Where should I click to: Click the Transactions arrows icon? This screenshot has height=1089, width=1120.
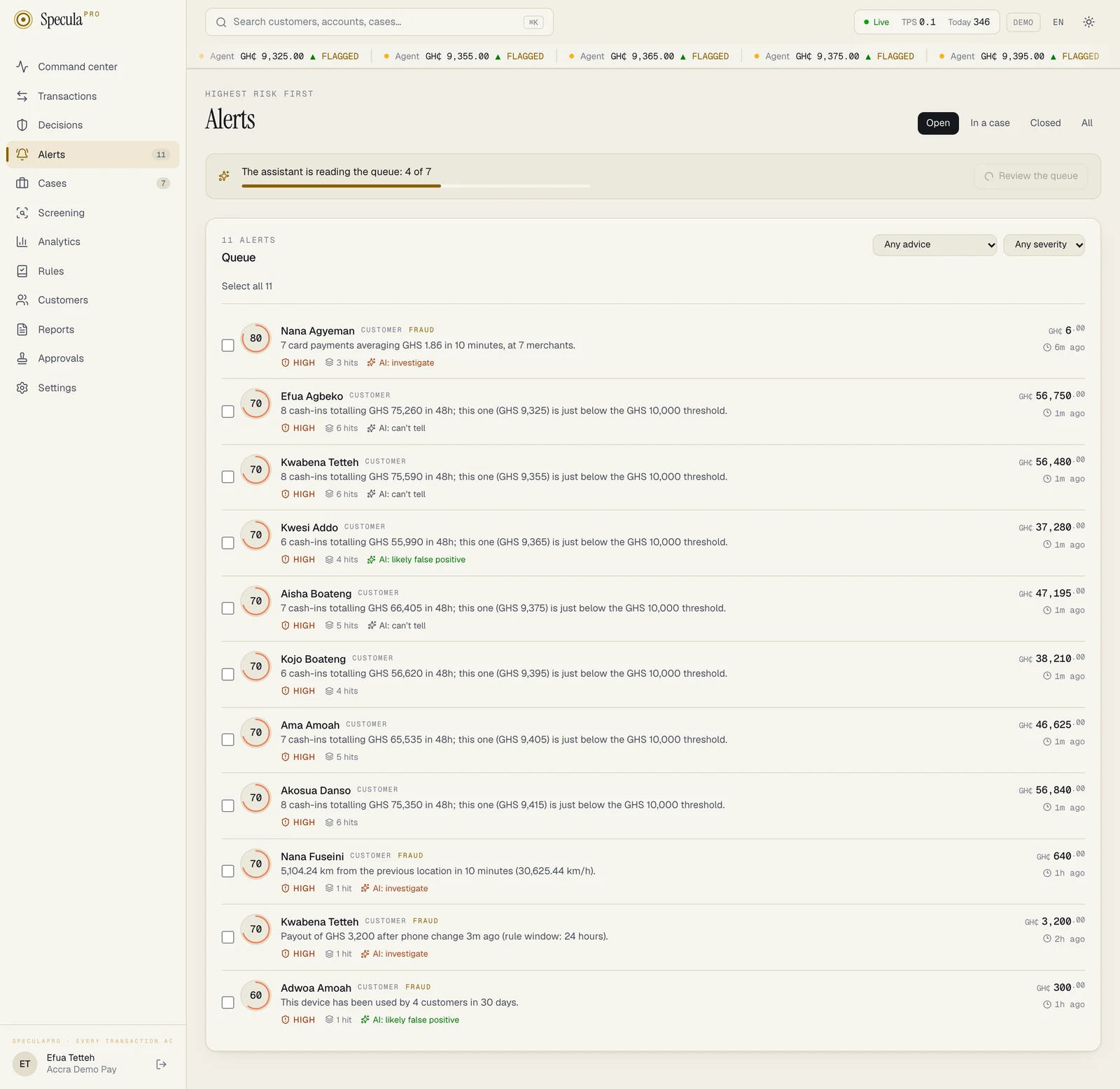coord(22,96)
